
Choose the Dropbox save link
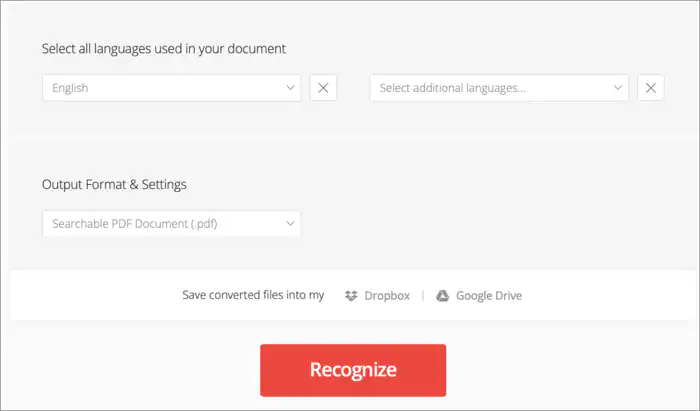coord(388,296)
